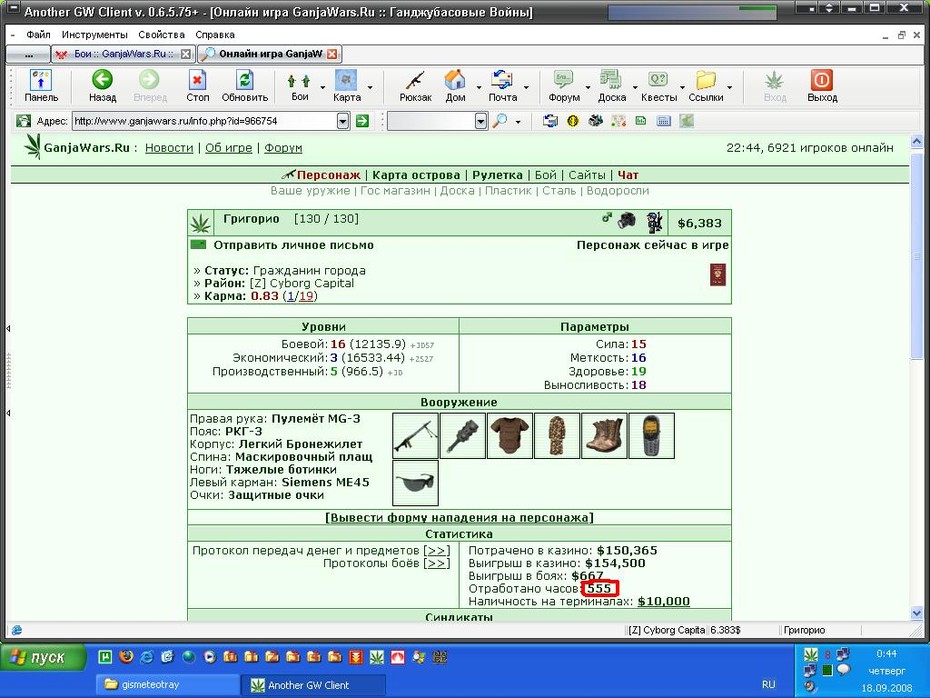Screen dimensions: 930x698
Task: Open the Новости link
Action: tap(169, 148)
